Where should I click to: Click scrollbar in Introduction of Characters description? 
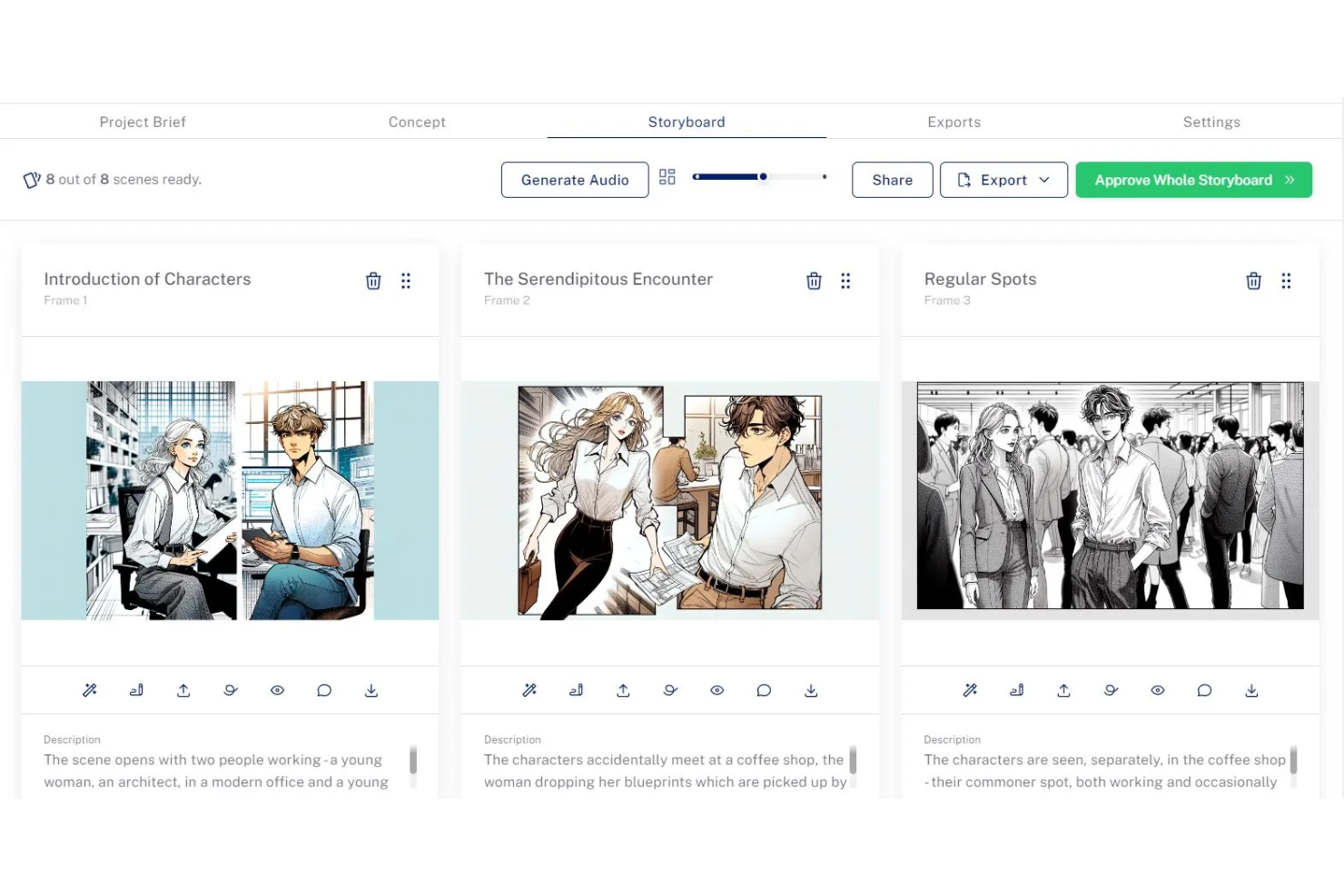tap(413, 759)
